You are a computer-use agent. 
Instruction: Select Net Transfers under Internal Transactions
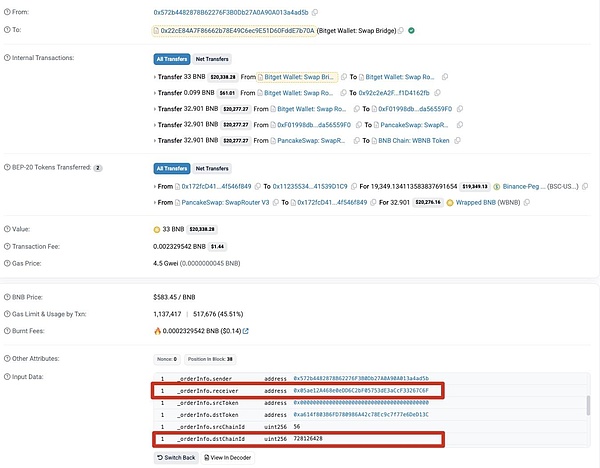[211, 60]
